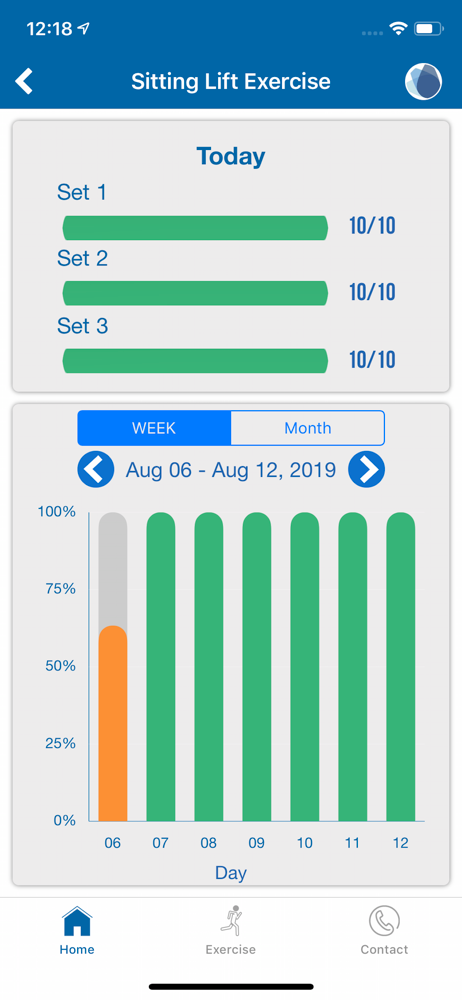The height and width of the screenshot is (1000, 462).
Task: Tap the Wi-Fi status icon
Action: click(x=399, y=29)
